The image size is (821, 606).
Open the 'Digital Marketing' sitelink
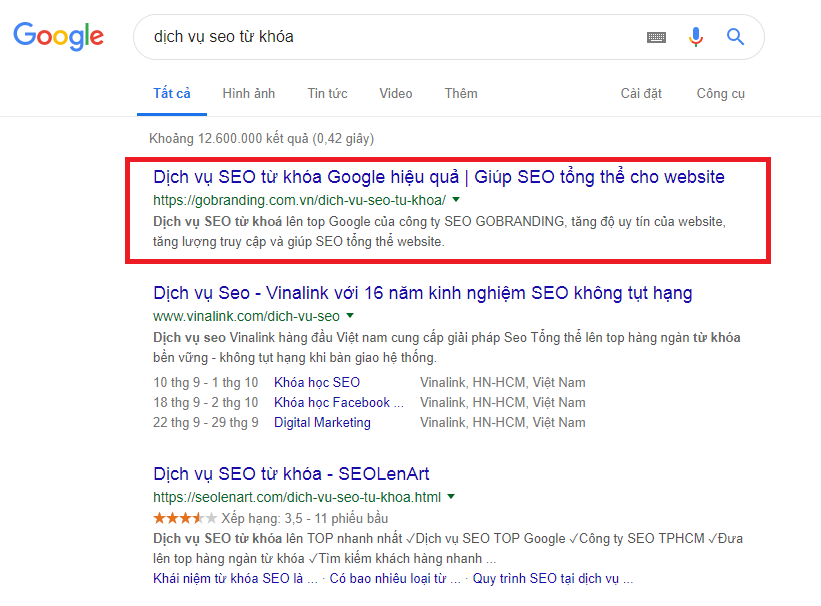point(322,423)
